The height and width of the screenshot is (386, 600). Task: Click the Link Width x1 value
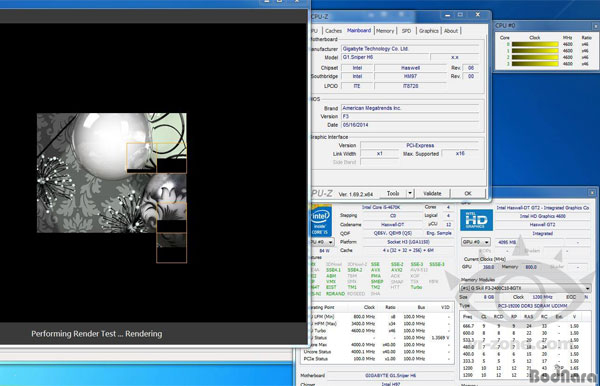379,154
